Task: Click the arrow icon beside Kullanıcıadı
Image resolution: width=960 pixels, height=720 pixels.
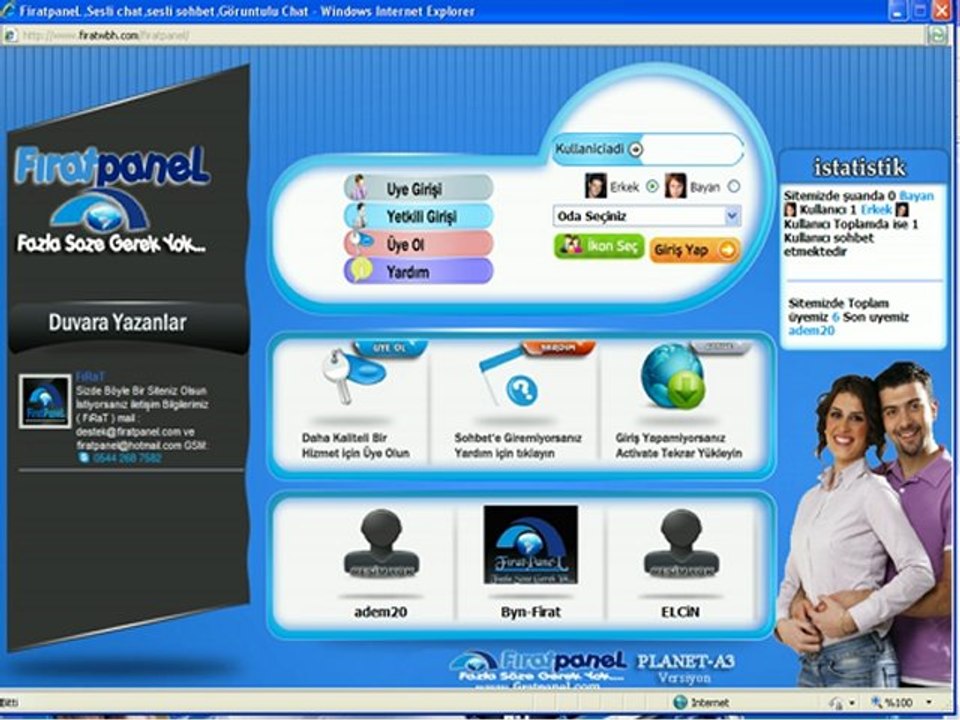Action: (636, 149)
